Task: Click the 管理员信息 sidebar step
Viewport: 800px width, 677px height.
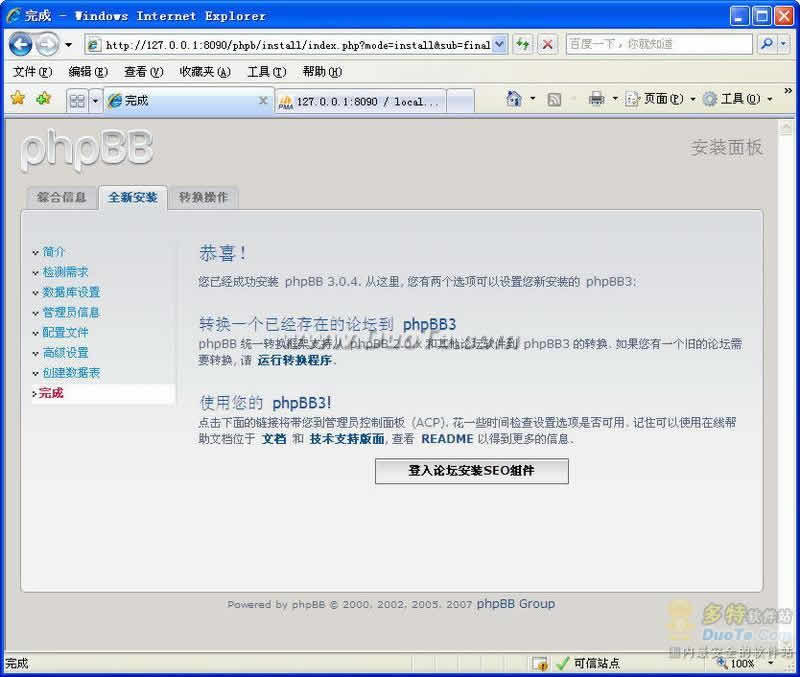Action: tap(71, 312)
